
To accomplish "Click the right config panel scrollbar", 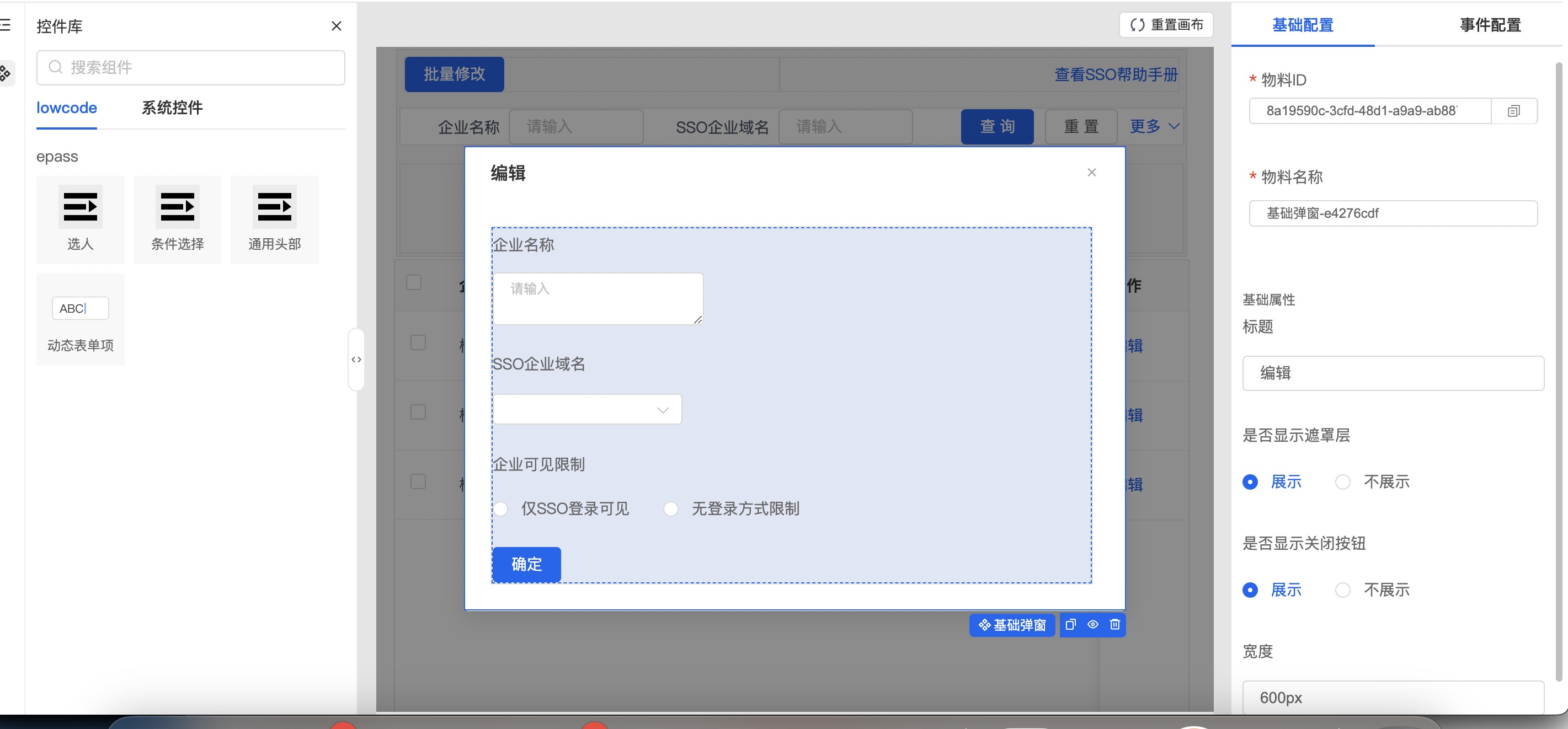I will [1559, 371].
